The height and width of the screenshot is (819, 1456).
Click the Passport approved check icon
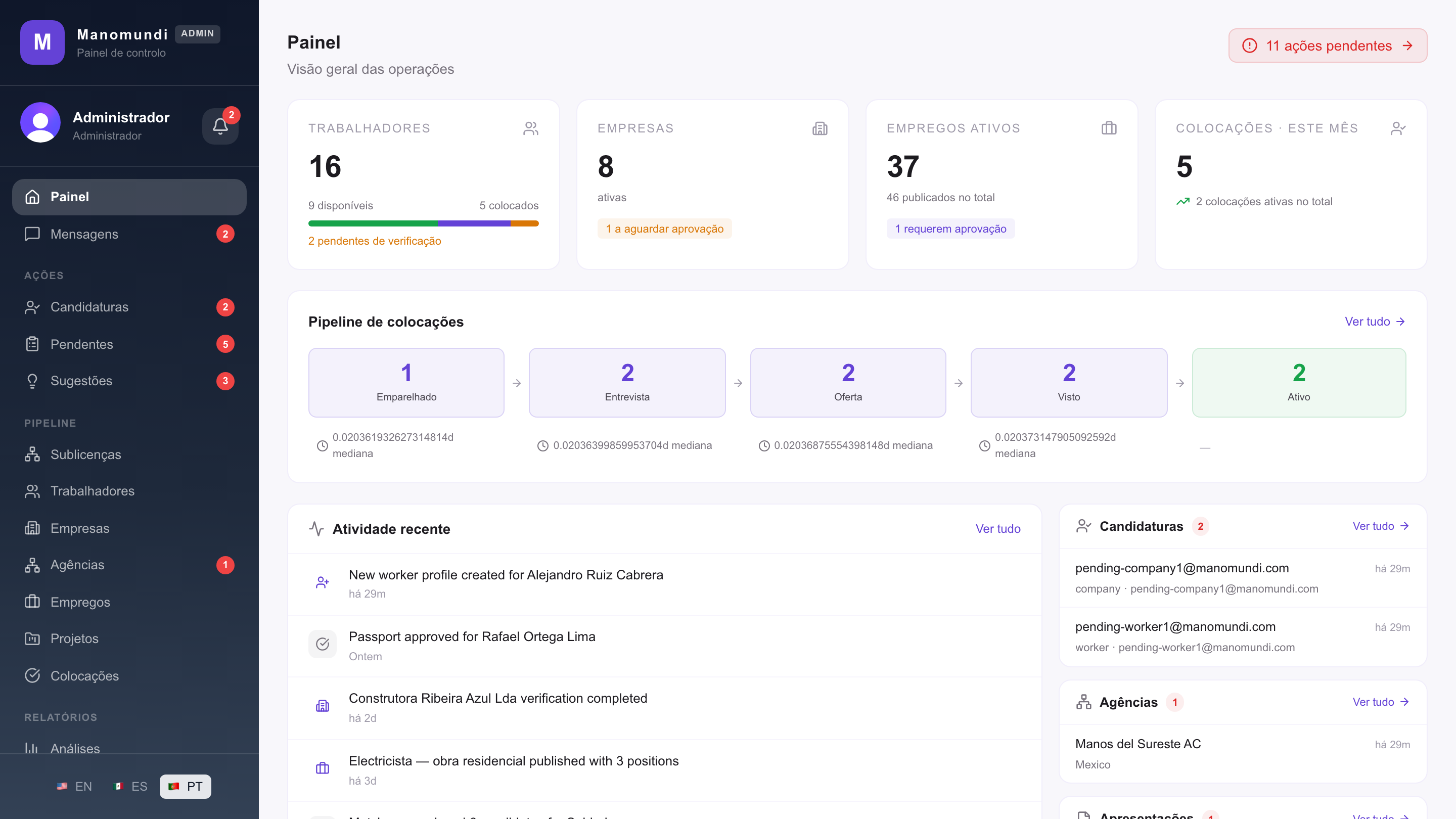[323, 644]
